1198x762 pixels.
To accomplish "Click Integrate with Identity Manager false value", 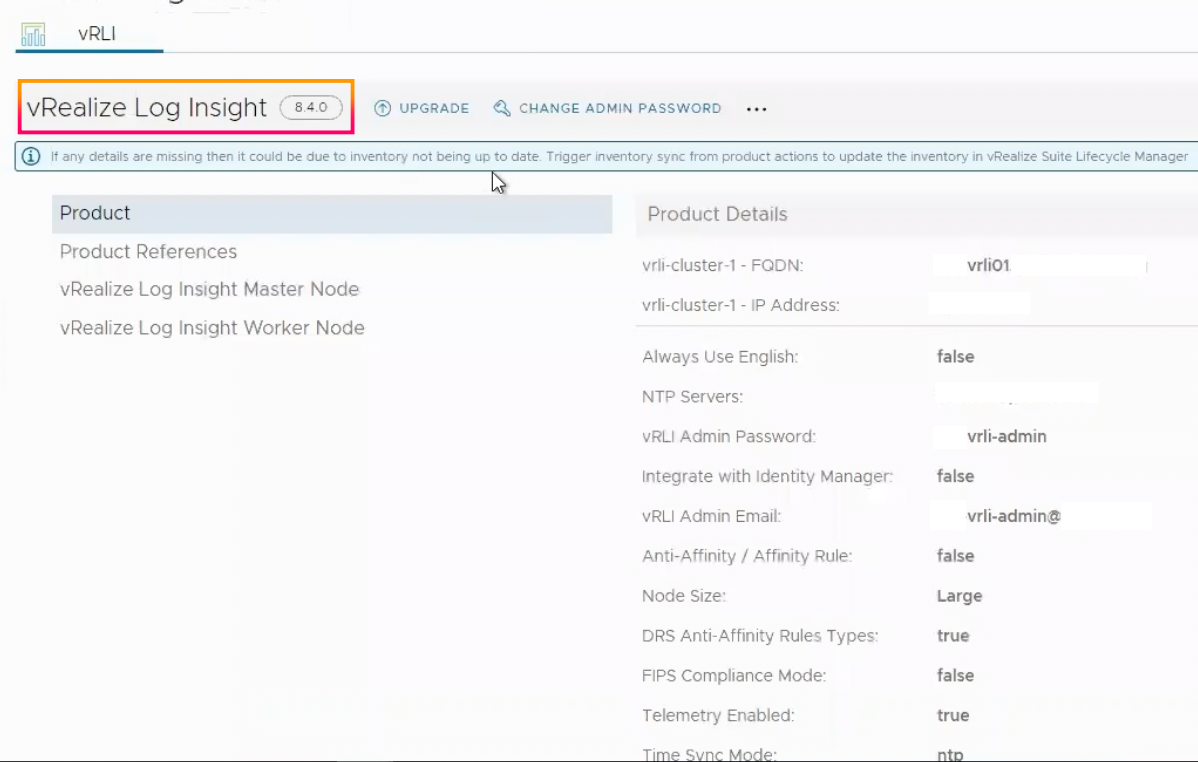I will [x=955, y=476].
